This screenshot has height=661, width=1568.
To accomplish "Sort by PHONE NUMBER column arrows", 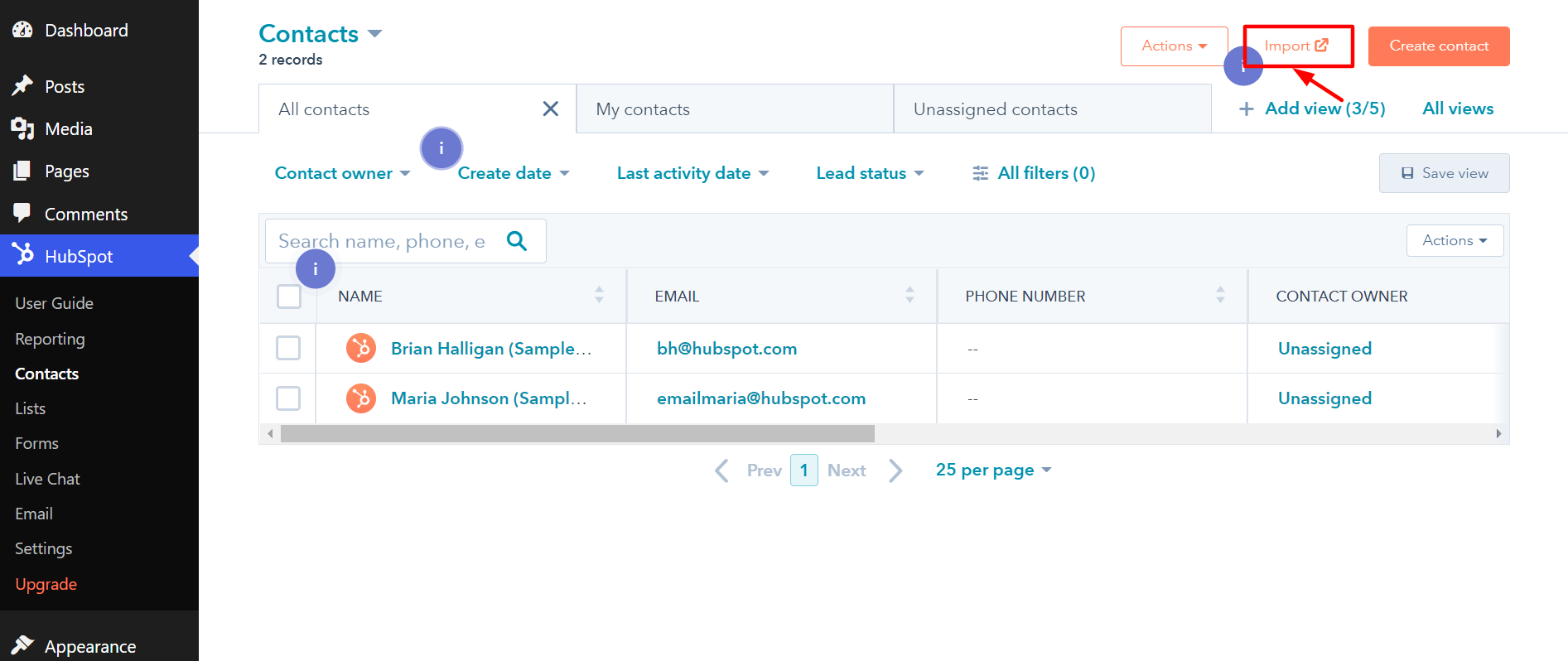I will [1220, 295].
